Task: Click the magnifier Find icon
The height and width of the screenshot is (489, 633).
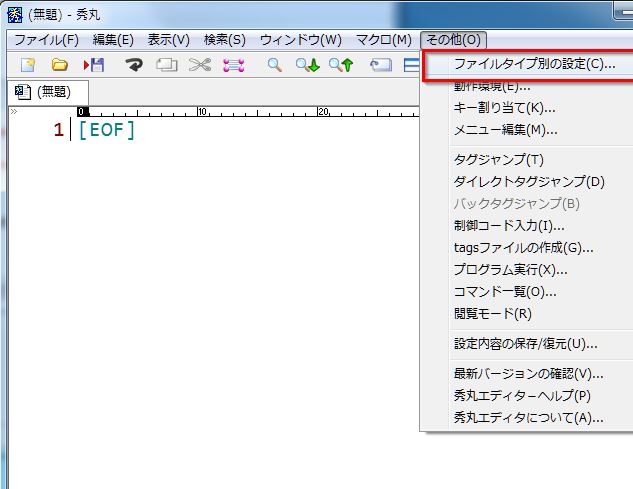Action: (274, 66)
